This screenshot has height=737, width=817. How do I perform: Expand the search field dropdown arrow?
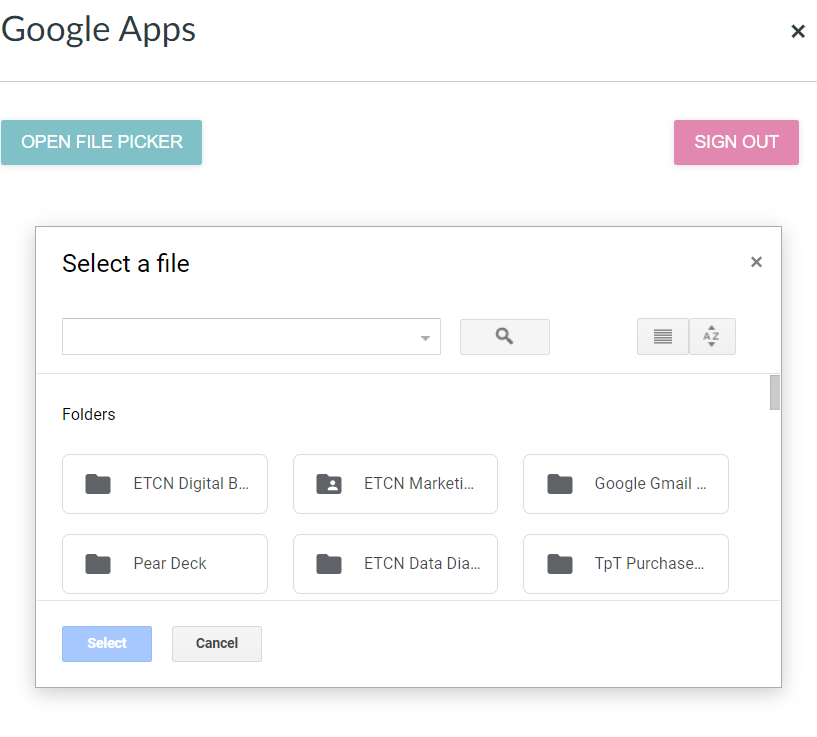tap(425, 338)
